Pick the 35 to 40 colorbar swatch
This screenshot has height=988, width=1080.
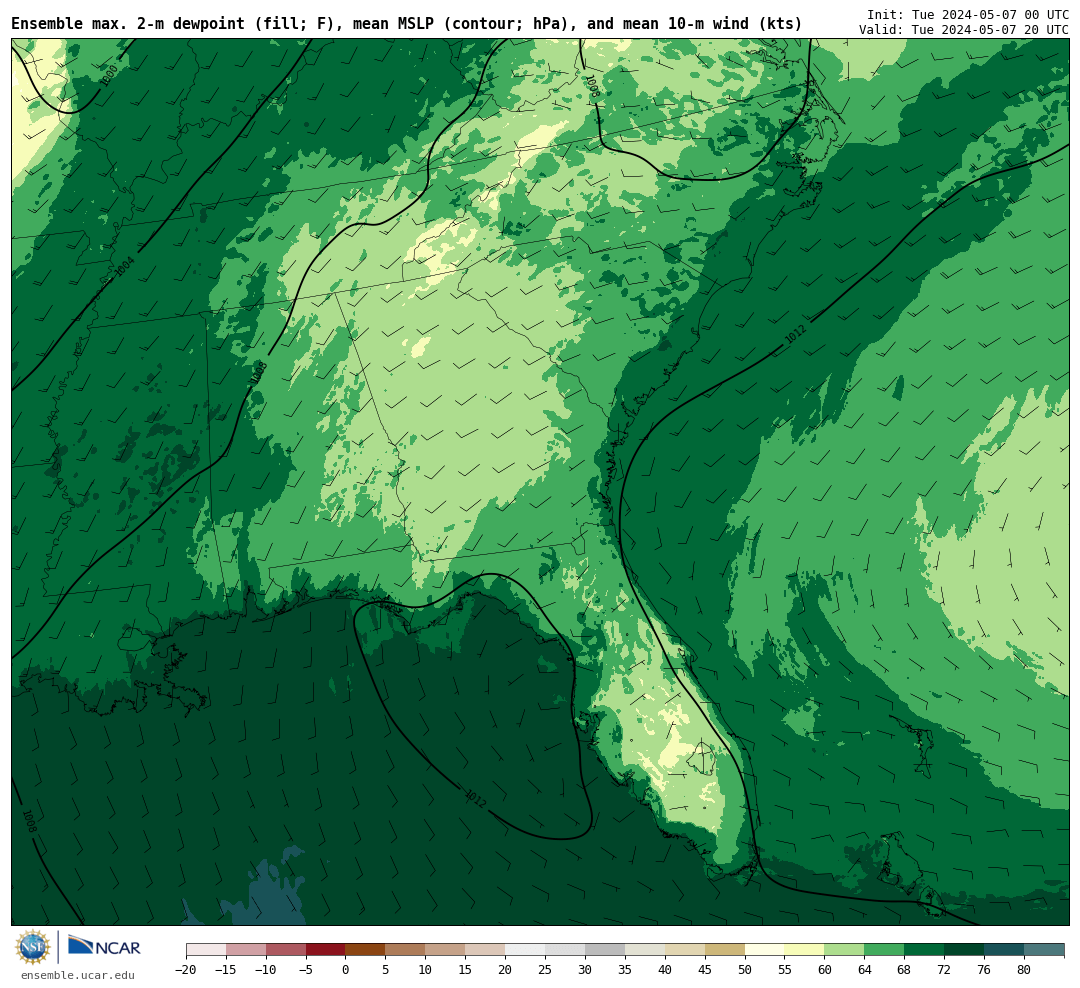tap(645, 950)
